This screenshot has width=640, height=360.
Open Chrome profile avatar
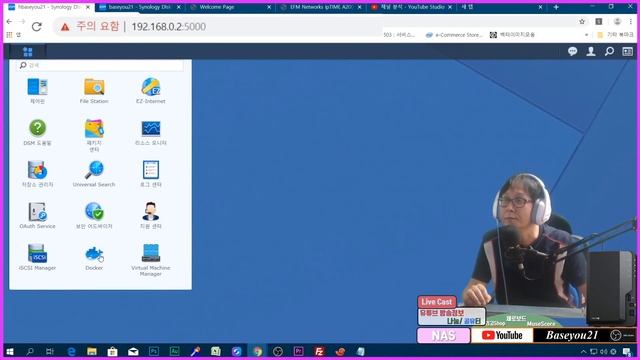coord(617,22)
